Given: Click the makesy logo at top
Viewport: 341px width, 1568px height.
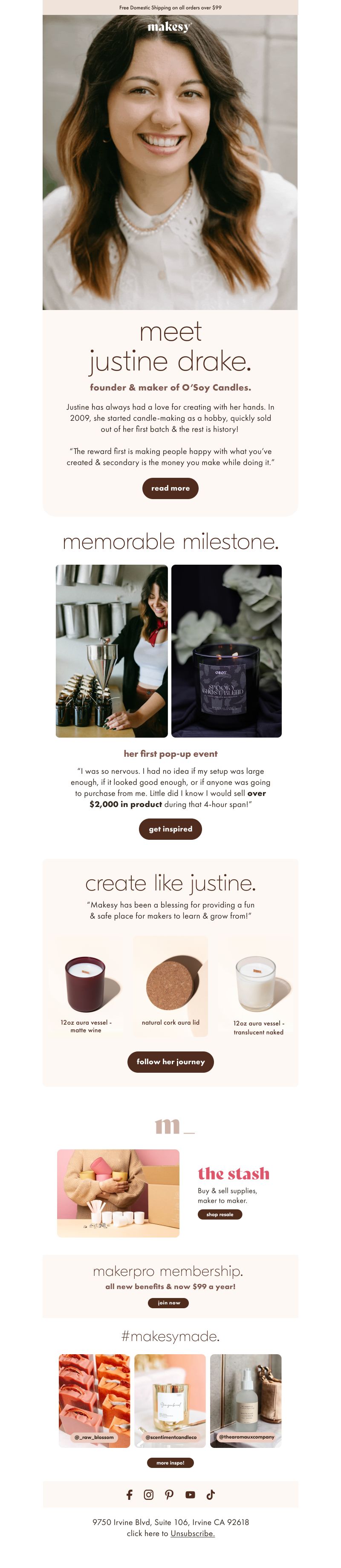Looking at the screenshot, I should click(170, 27).
